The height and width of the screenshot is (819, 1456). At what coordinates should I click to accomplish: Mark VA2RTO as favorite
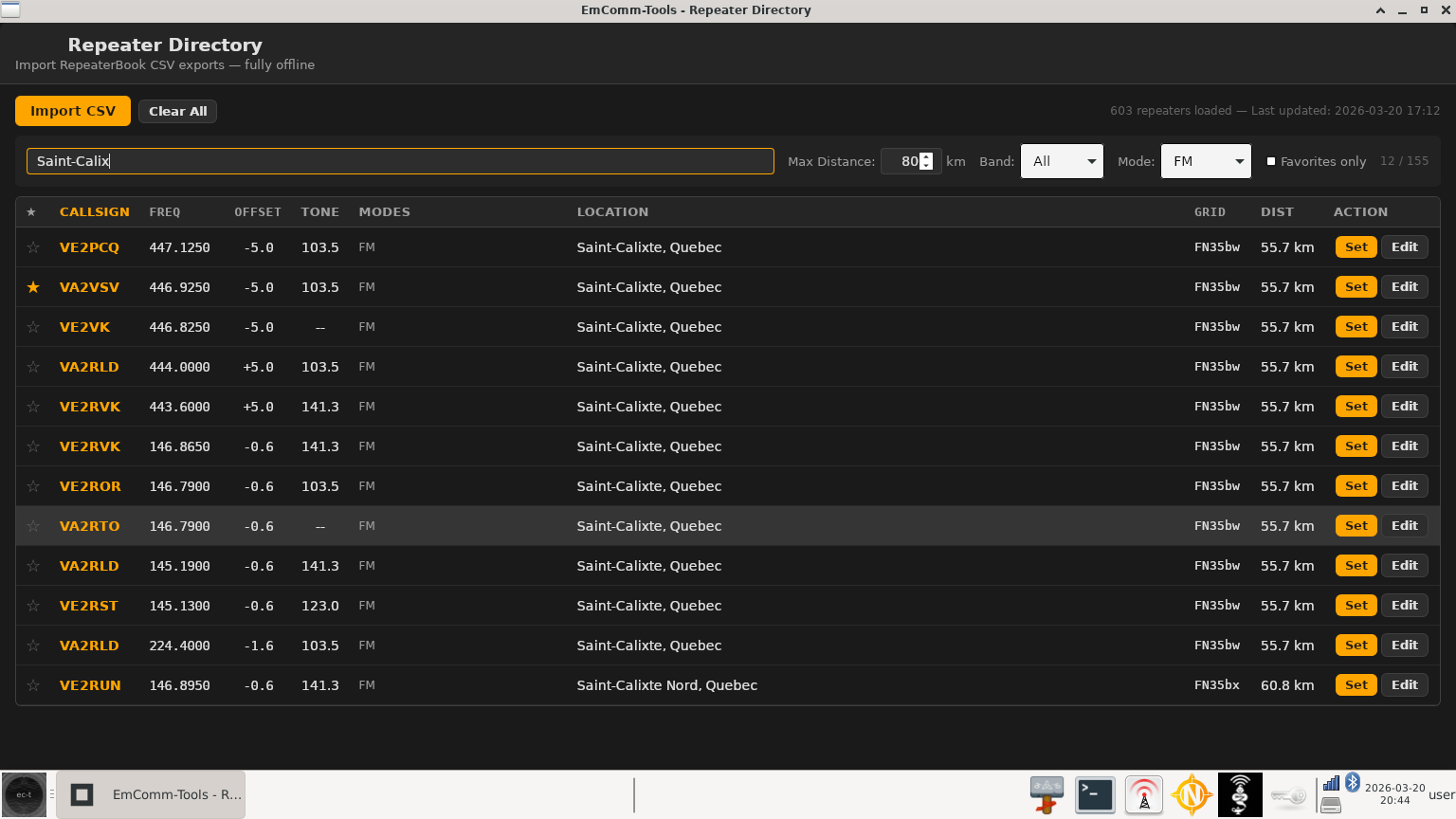pos(33,526)
